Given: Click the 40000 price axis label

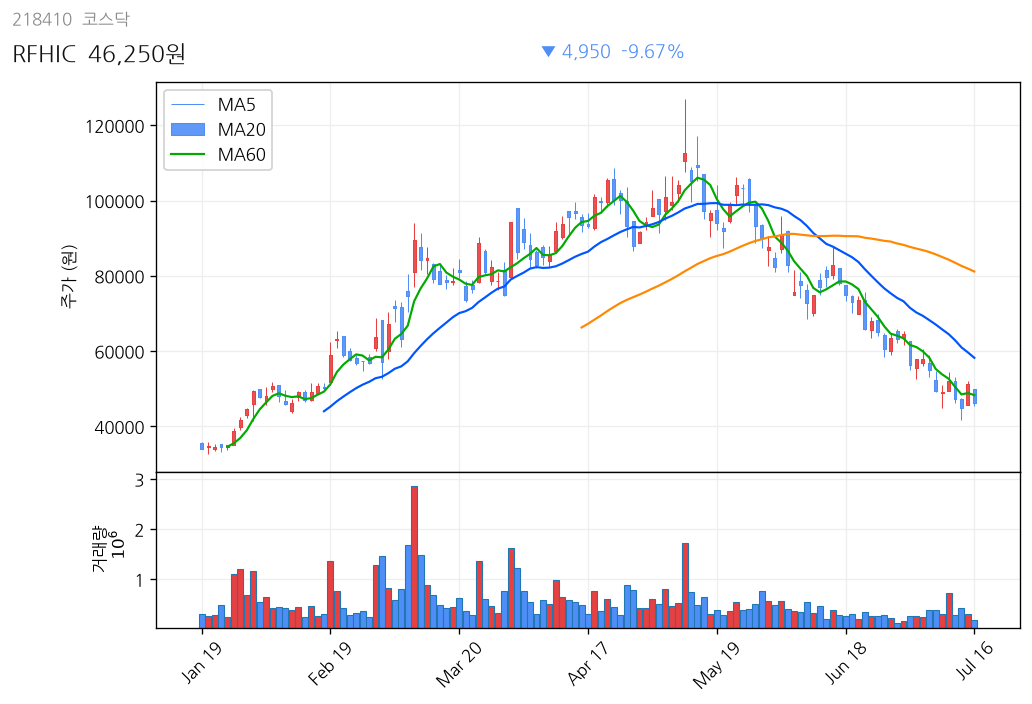Looking at the screenshot, I should 120,428.
